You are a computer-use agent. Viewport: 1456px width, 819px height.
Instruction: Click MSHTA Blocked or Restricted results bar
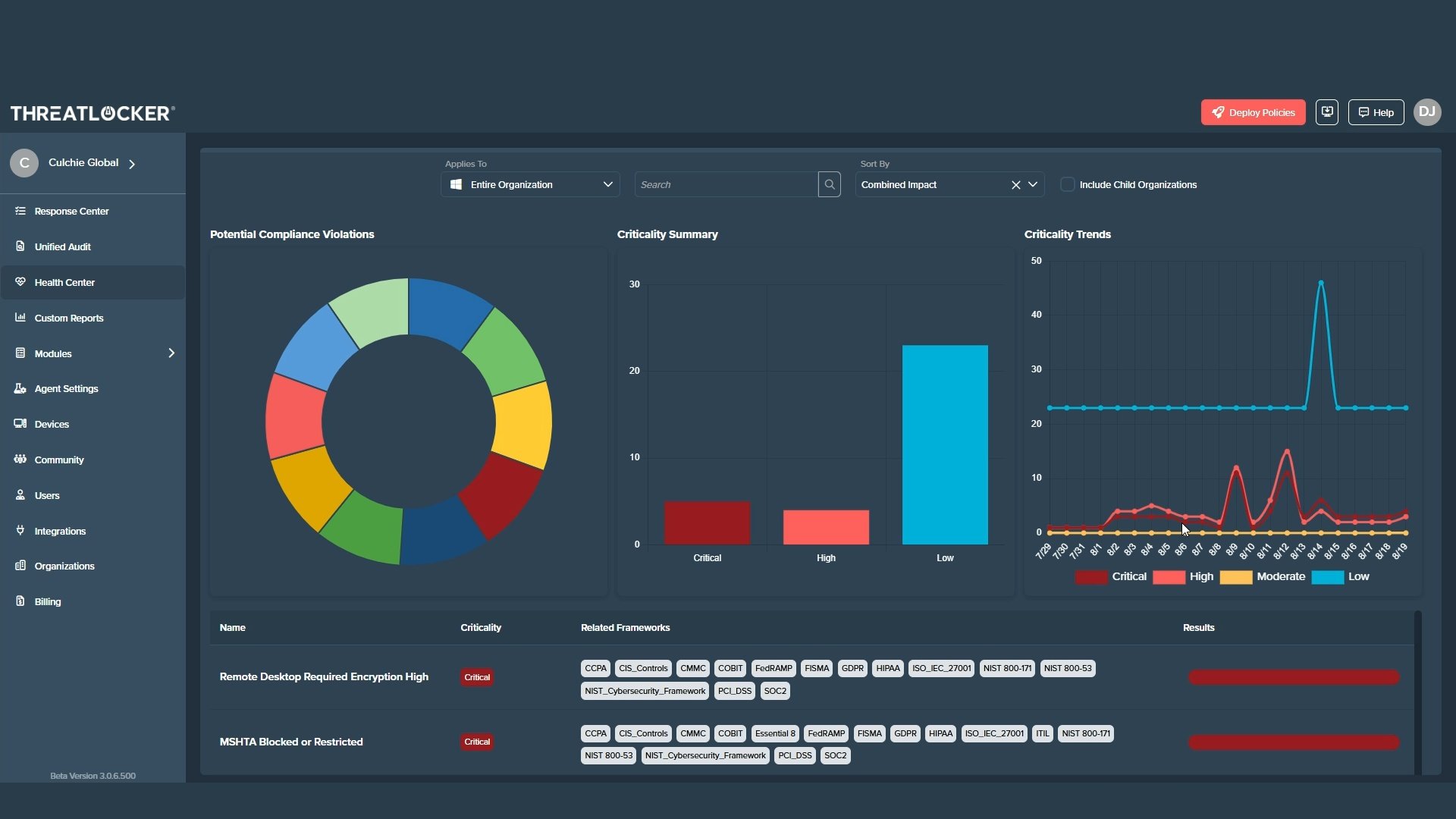point(1294,742)
